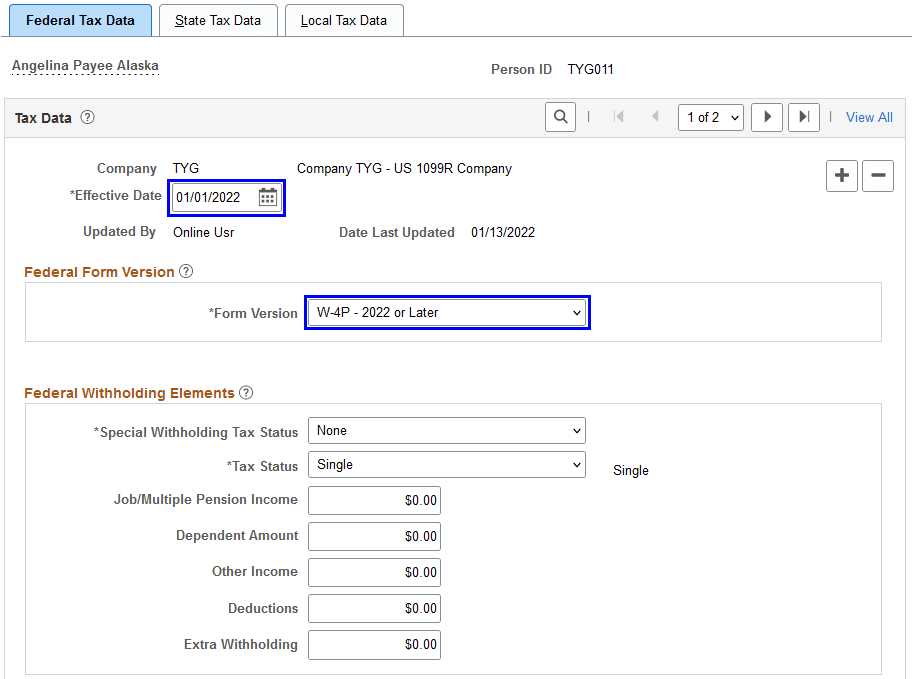This screenshot has height=679, width=912.
Task: Jump to the last Tax Data row
Action: click(803, 117)
